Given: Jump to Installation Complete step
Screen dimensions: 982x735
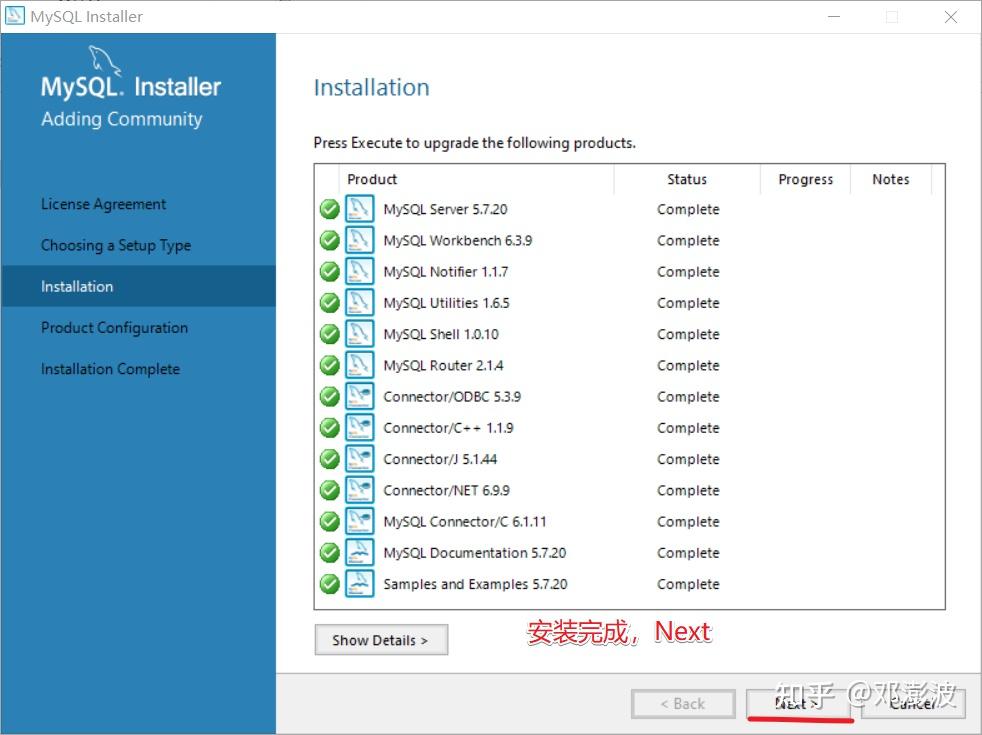Looking at the screenshot, I should click(x=110, y=369).
